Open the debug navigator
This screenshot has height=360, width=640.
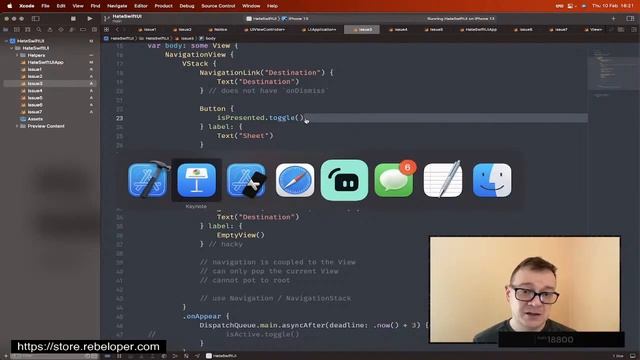pyautogui.click(x=72, y=29)
